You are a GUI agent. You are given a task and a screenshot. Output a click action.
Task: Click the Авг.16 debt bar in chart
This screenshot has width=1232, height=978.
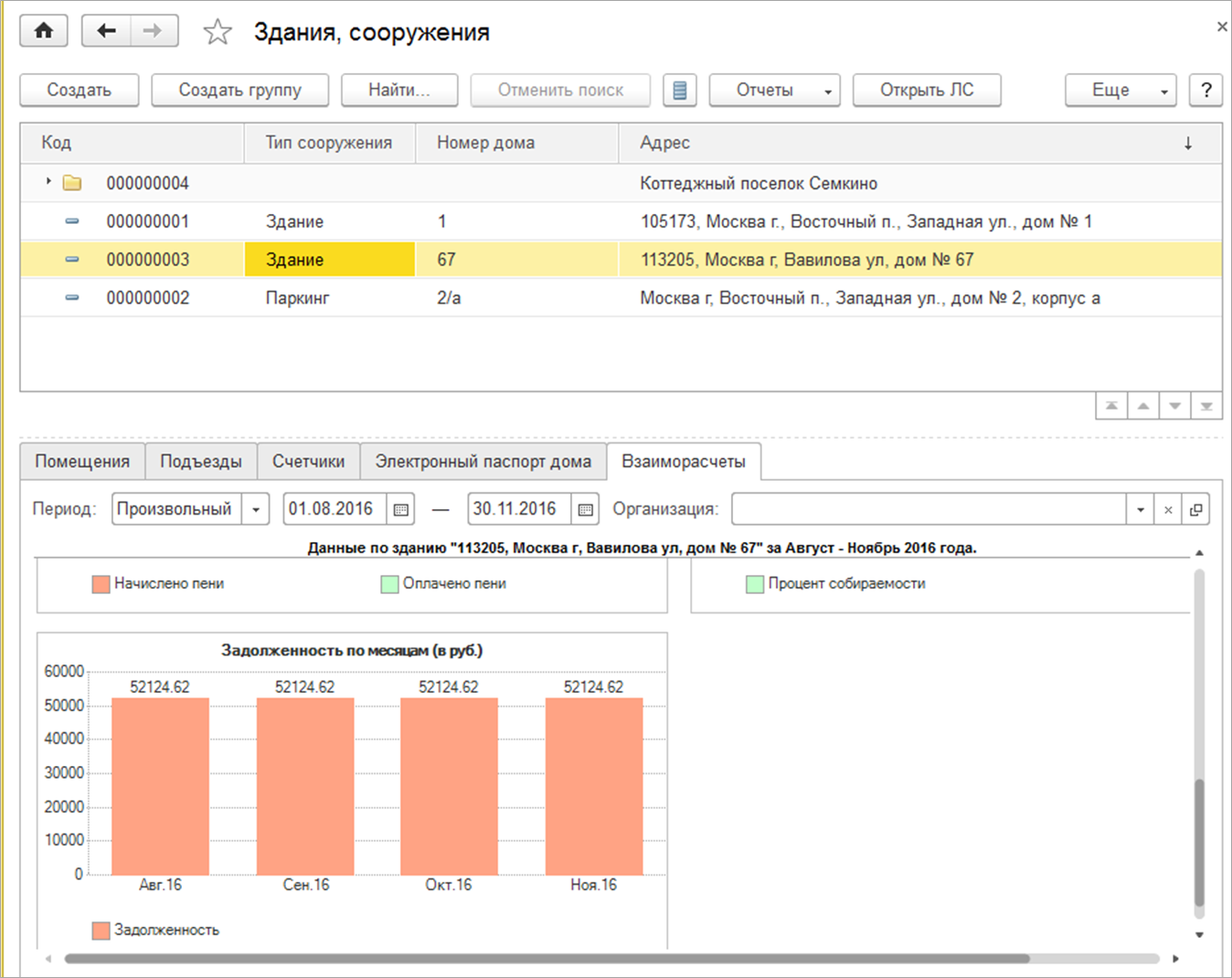(160, 786)
